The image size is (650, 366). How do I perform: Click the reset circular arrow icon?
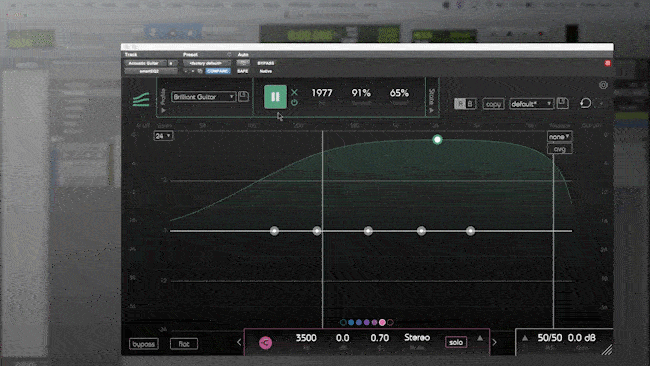point(585,103)
